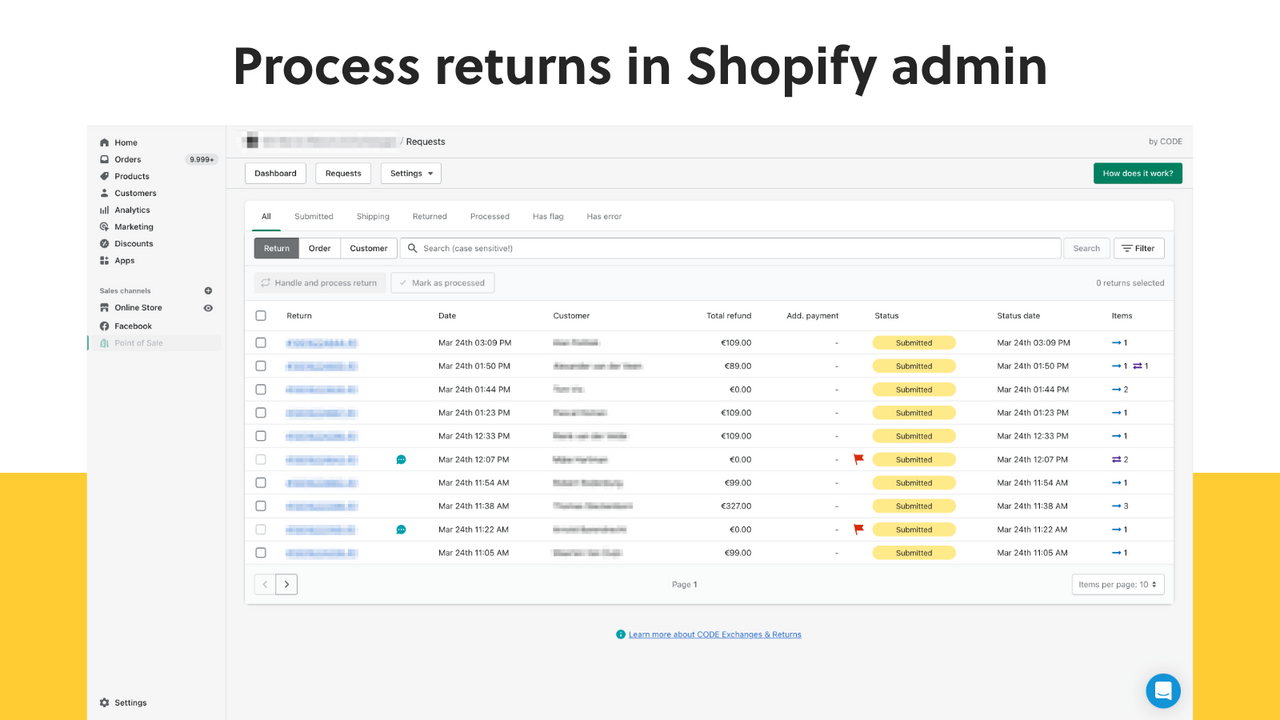Click the How does it work? button
The width and height of the screenshot is (1280, 720).
[1137, 172]
